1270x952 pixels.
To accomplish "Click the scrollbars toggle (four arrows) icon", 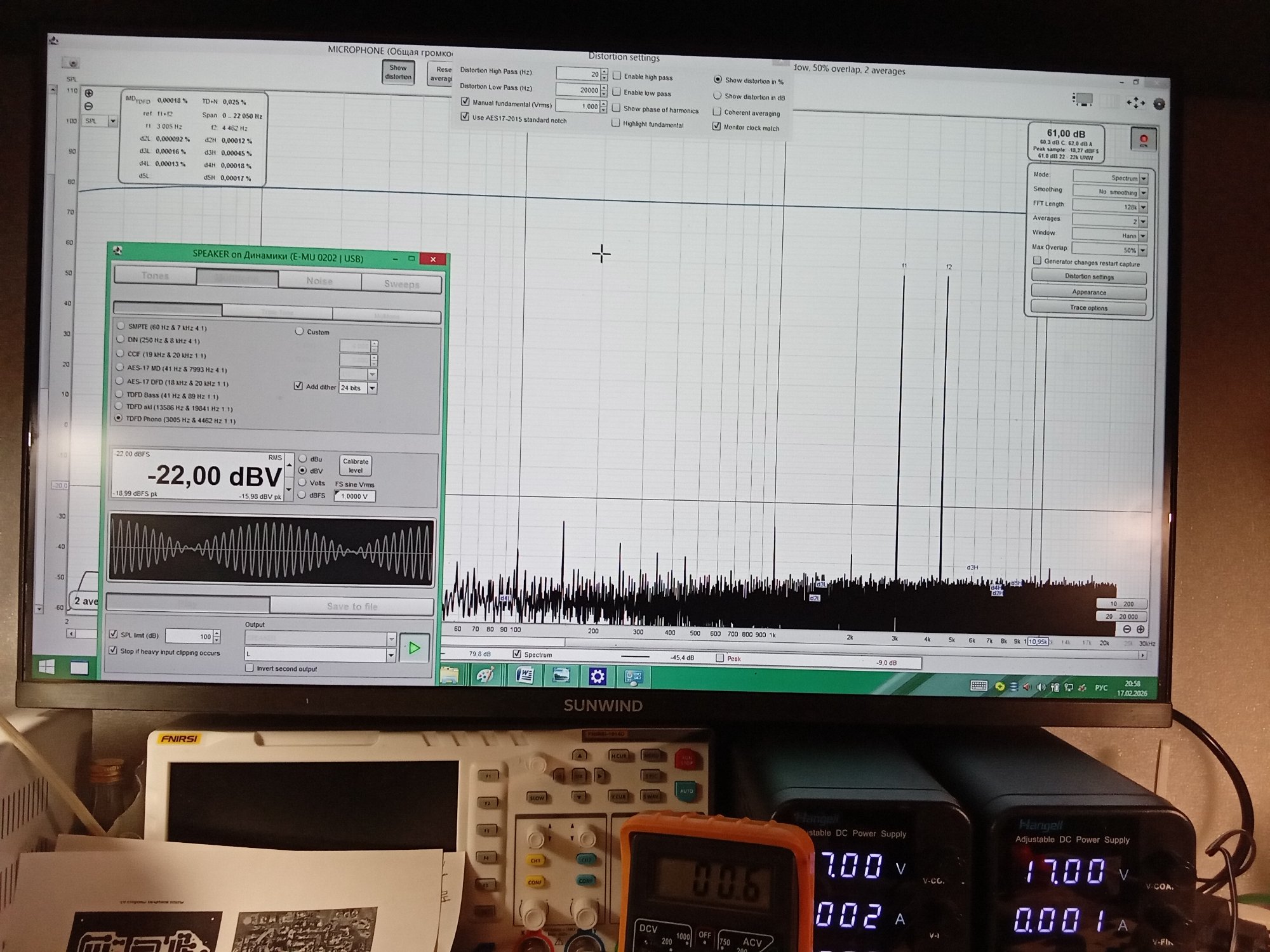I will point(1135,103).
